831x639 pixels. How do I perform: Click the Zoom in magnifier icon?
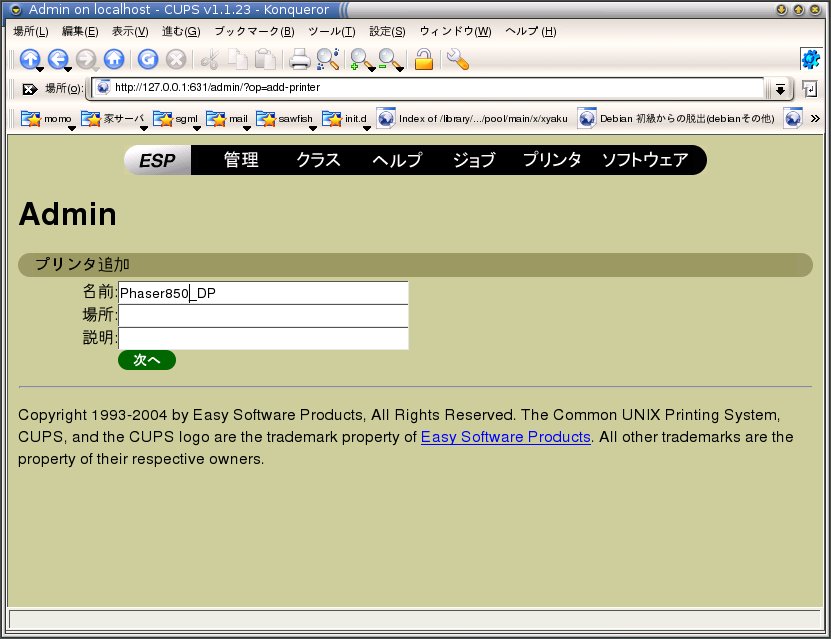click(359, 59)
